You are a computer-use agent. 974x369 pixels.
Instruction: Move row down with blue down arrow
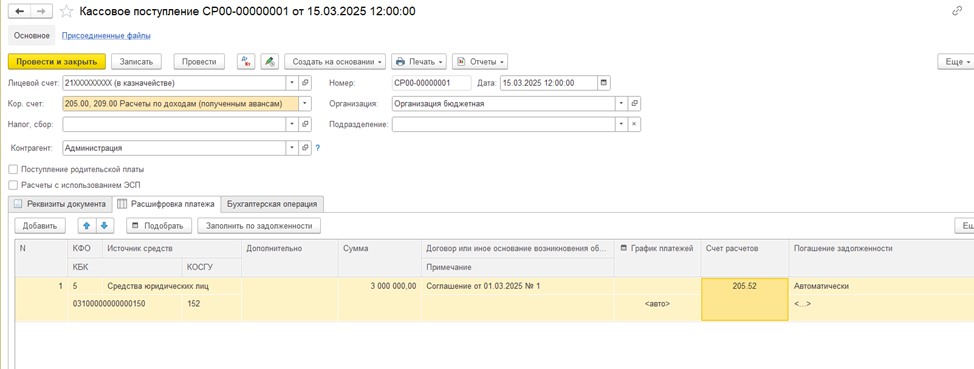[x=104, y=226]
